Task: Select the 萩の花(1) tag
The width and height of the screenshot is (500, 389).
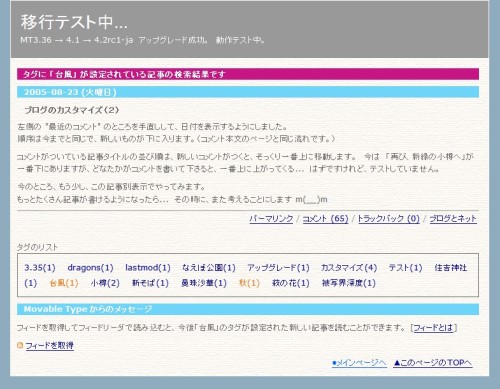Action: click(x=290, y=283)
